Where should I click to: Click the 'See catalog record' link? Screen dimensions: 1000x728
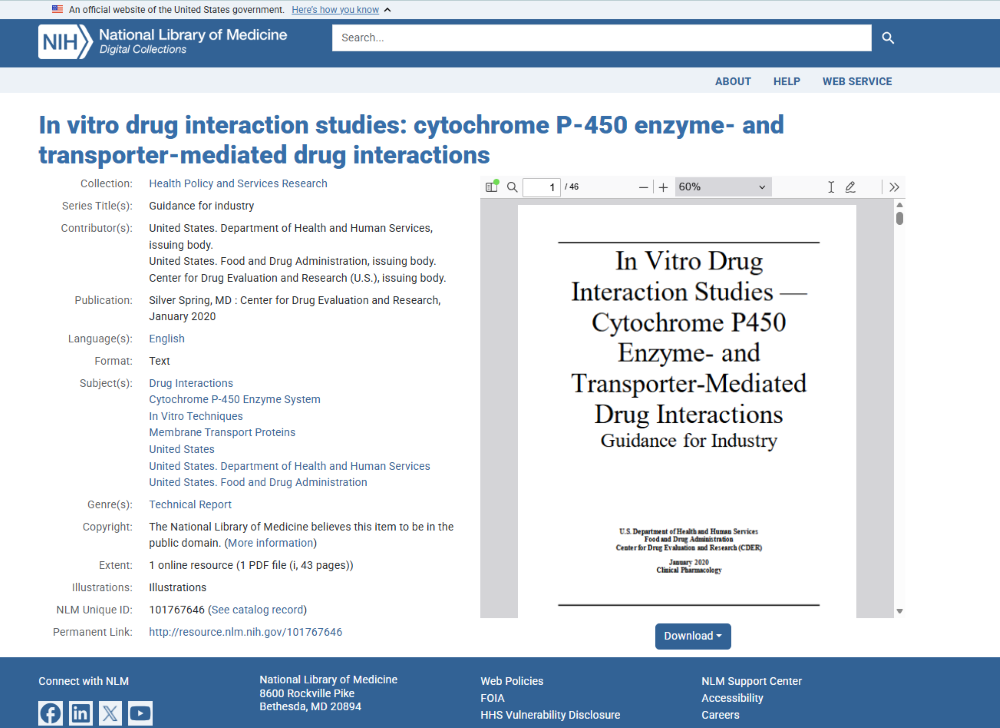(257, 610)
